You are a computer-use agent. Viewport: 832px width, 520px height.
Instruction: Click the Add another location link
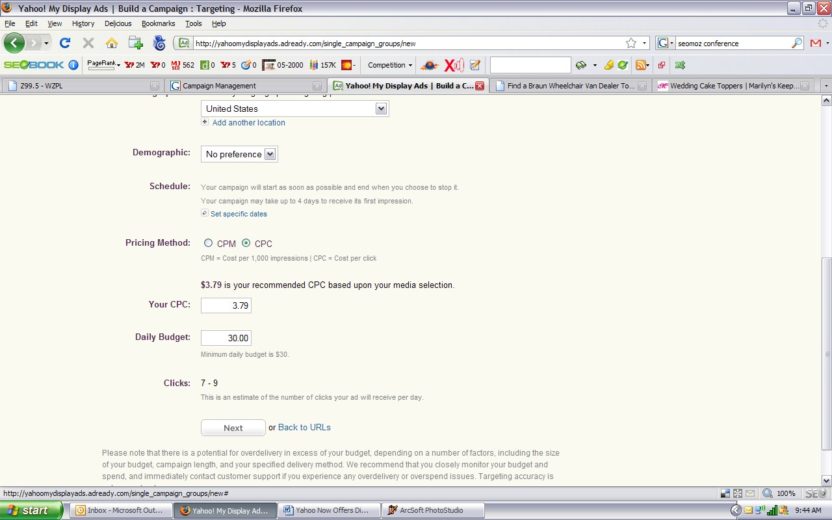point(248,123)
